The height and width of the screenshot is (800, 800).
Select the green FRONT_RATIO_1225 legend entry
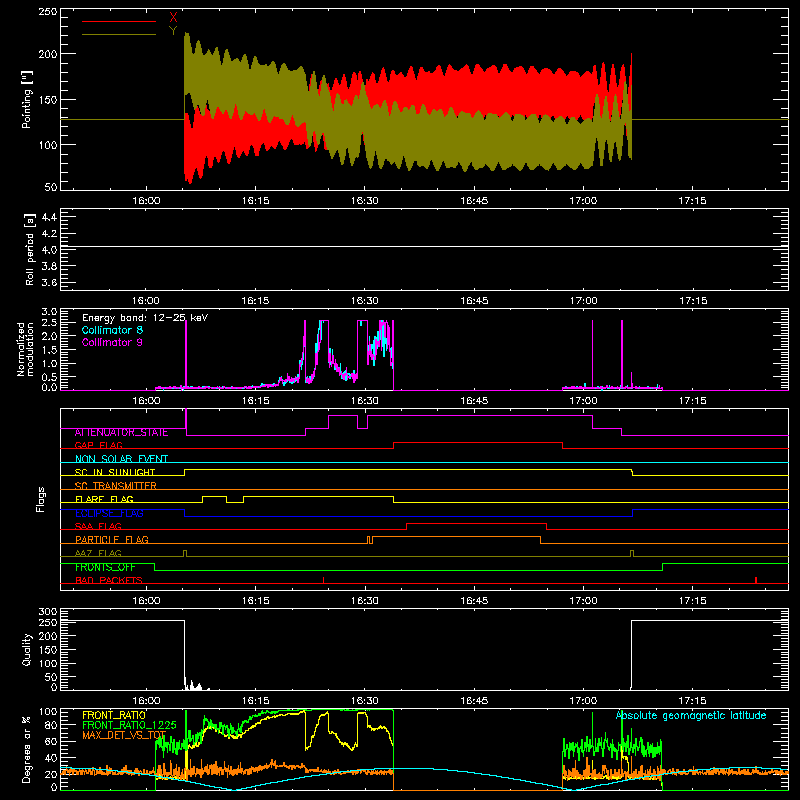tap(130, 725)
